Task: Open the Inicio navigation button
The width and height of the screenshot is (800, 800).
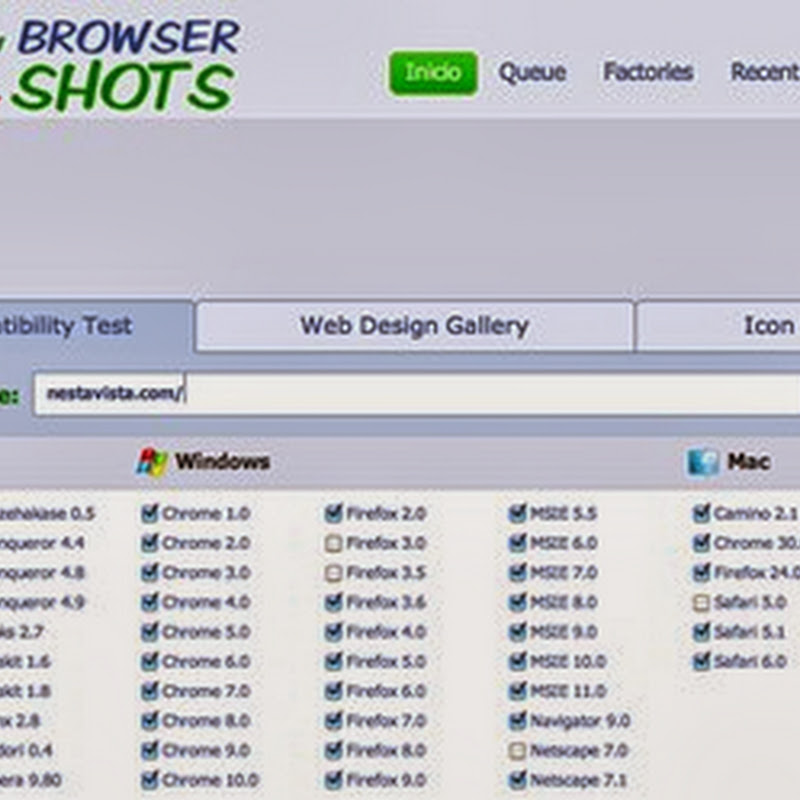Action: pyautogui.click(x=433, y=73)
